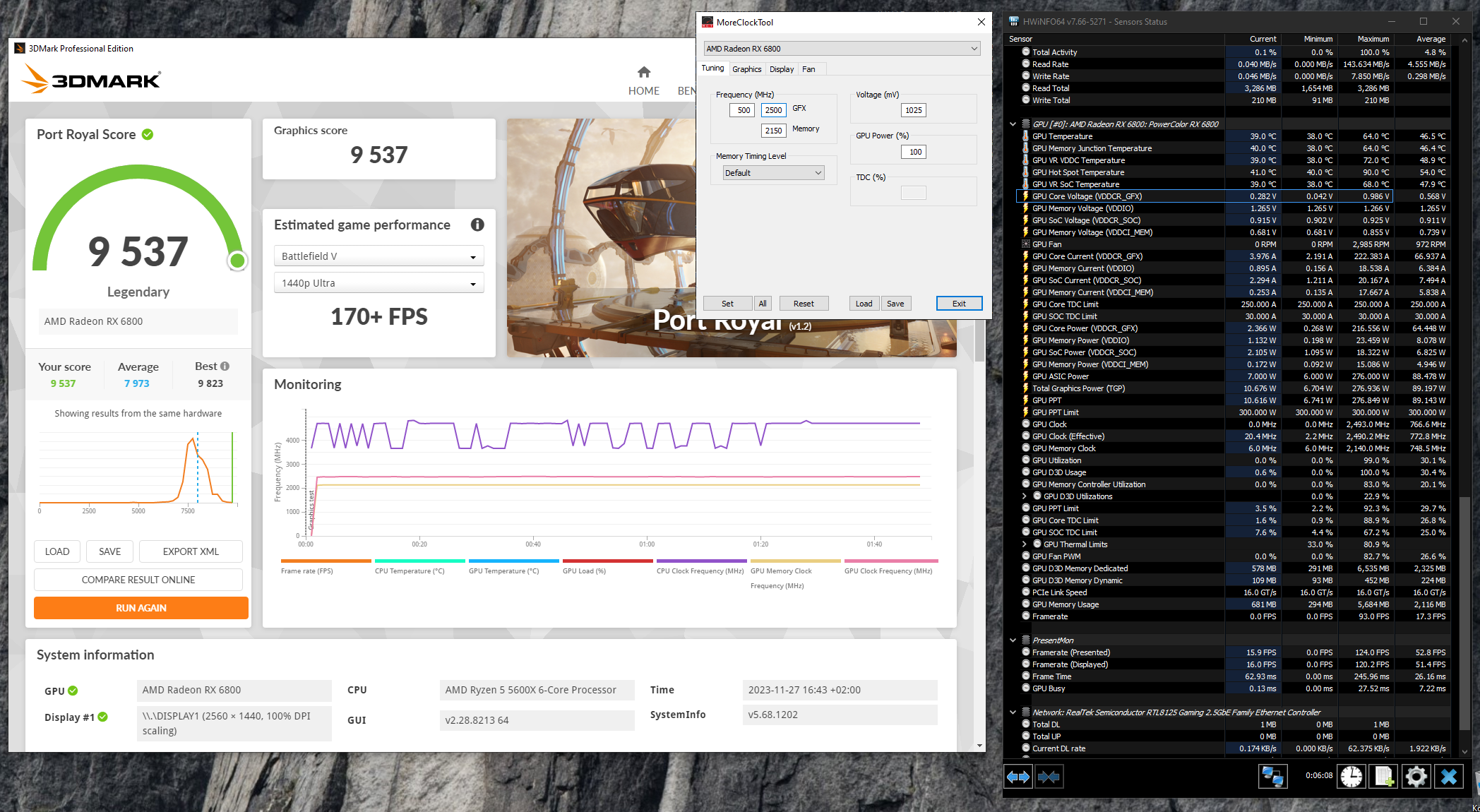Open the Memory Timing Level Default dropdown

(x=773, y=173)
